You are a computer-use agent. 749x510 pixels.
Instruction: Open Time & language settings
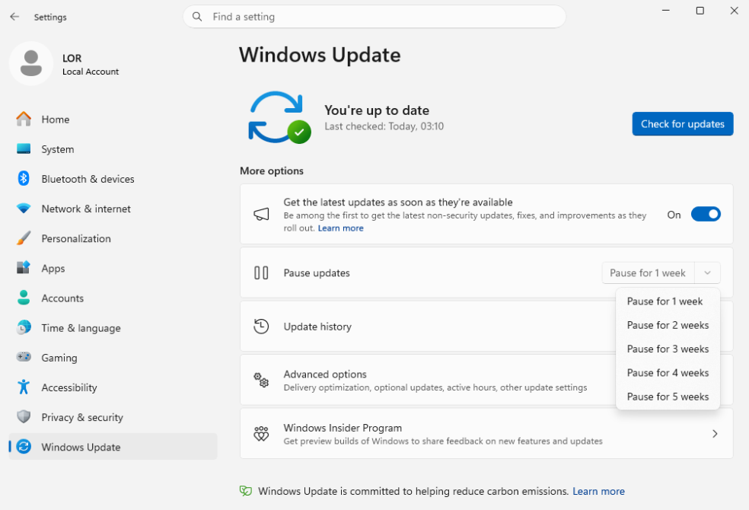pyautogui.click(x=113, y=328)
